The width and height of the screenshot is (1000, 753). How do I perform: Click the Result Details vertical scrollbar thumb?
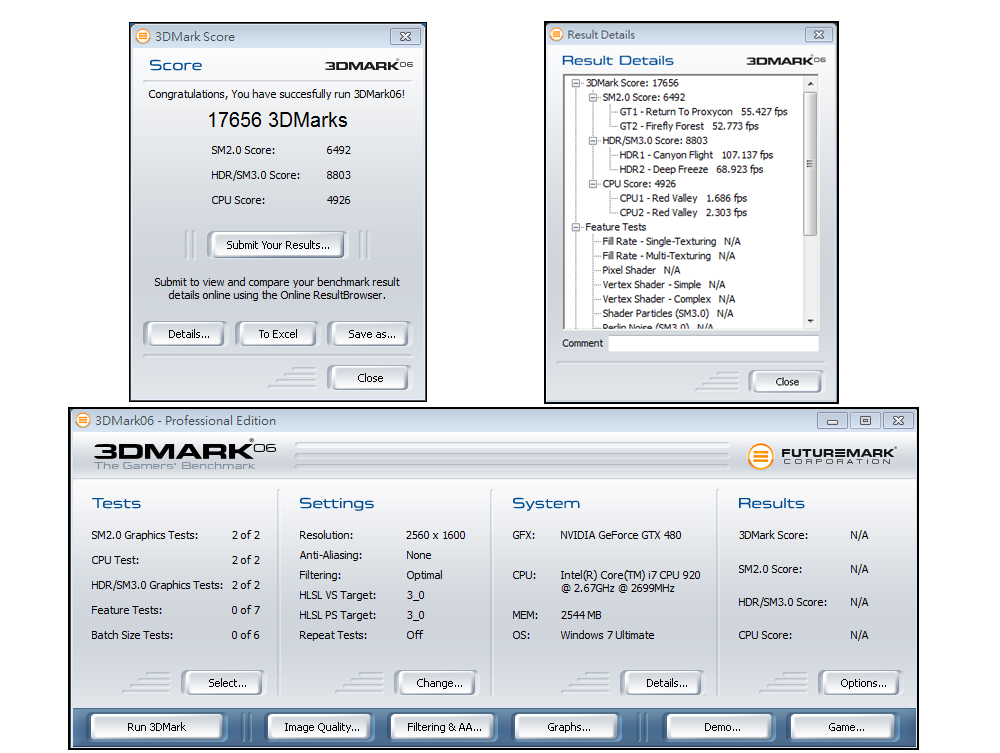tap(810, 164)
